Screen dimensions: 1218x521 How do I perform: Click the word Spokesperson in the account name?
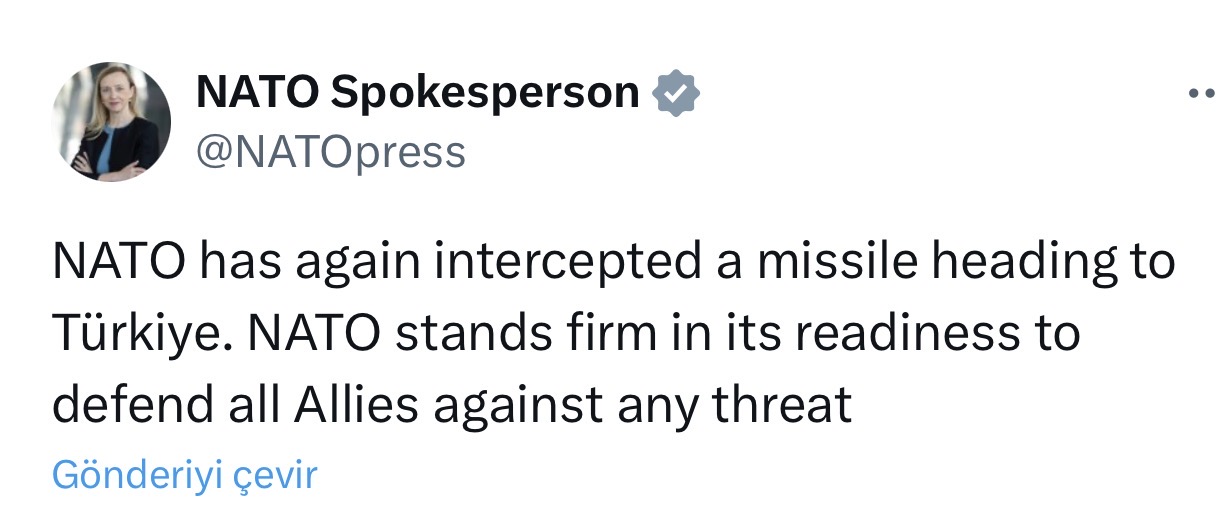(484, 93)
